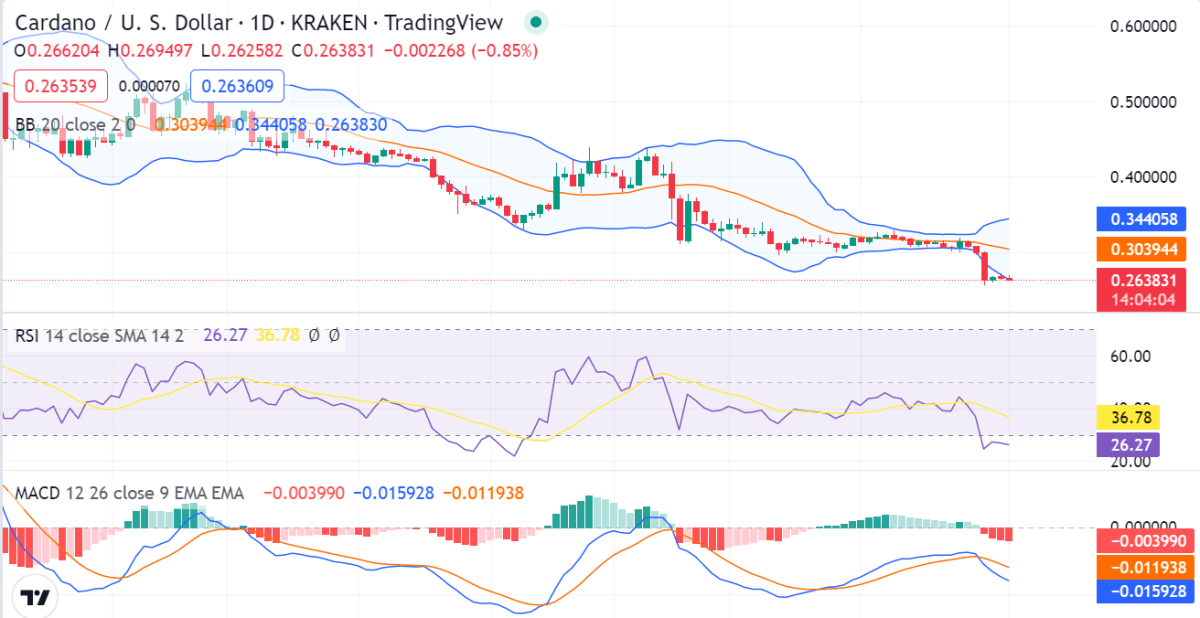Click the BB legend value 0.344058
Screen dimensions: 1200x618
270,126
